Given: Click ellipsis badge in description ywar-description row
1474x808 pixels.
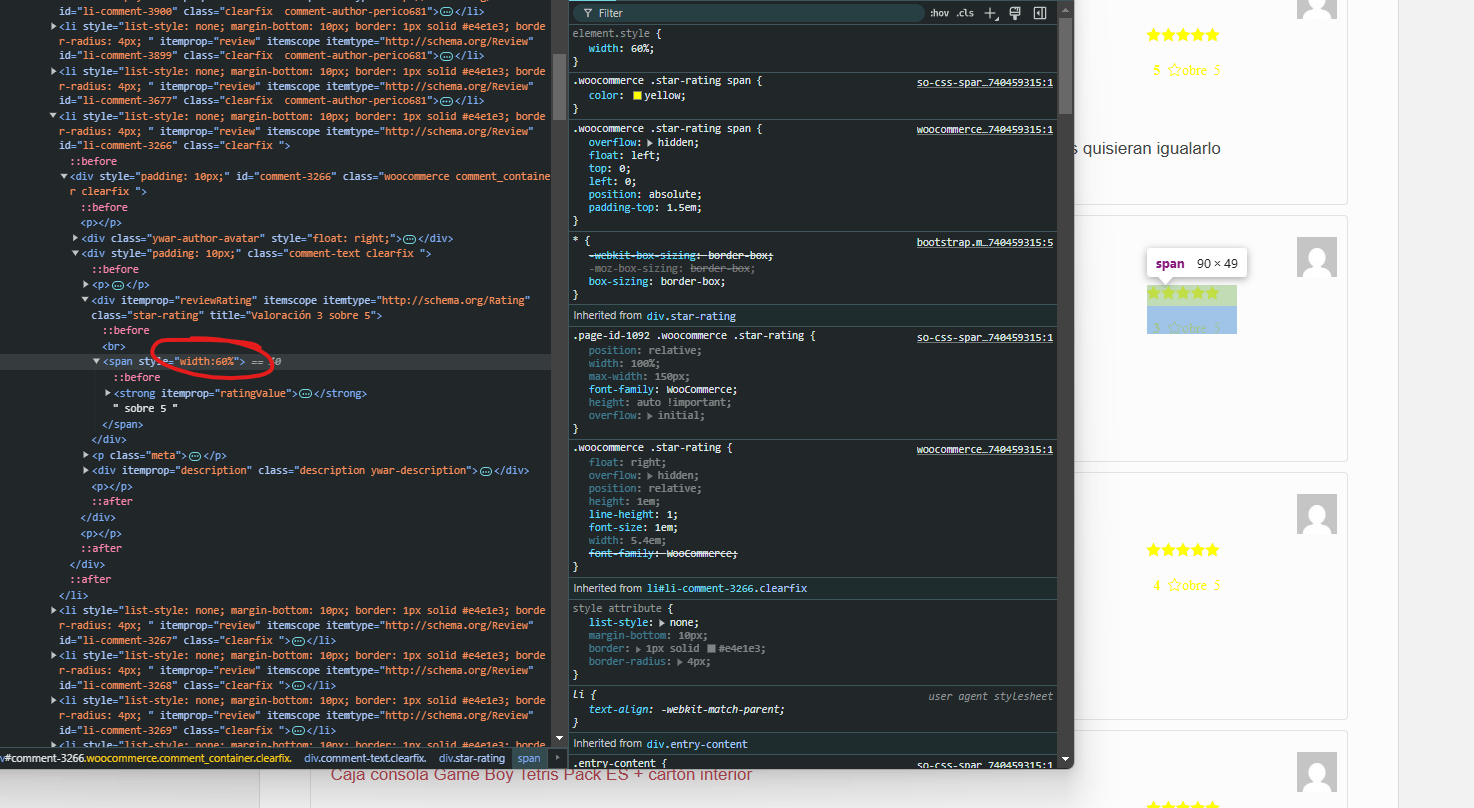Looking at the screenshot, I should (485, 471).
